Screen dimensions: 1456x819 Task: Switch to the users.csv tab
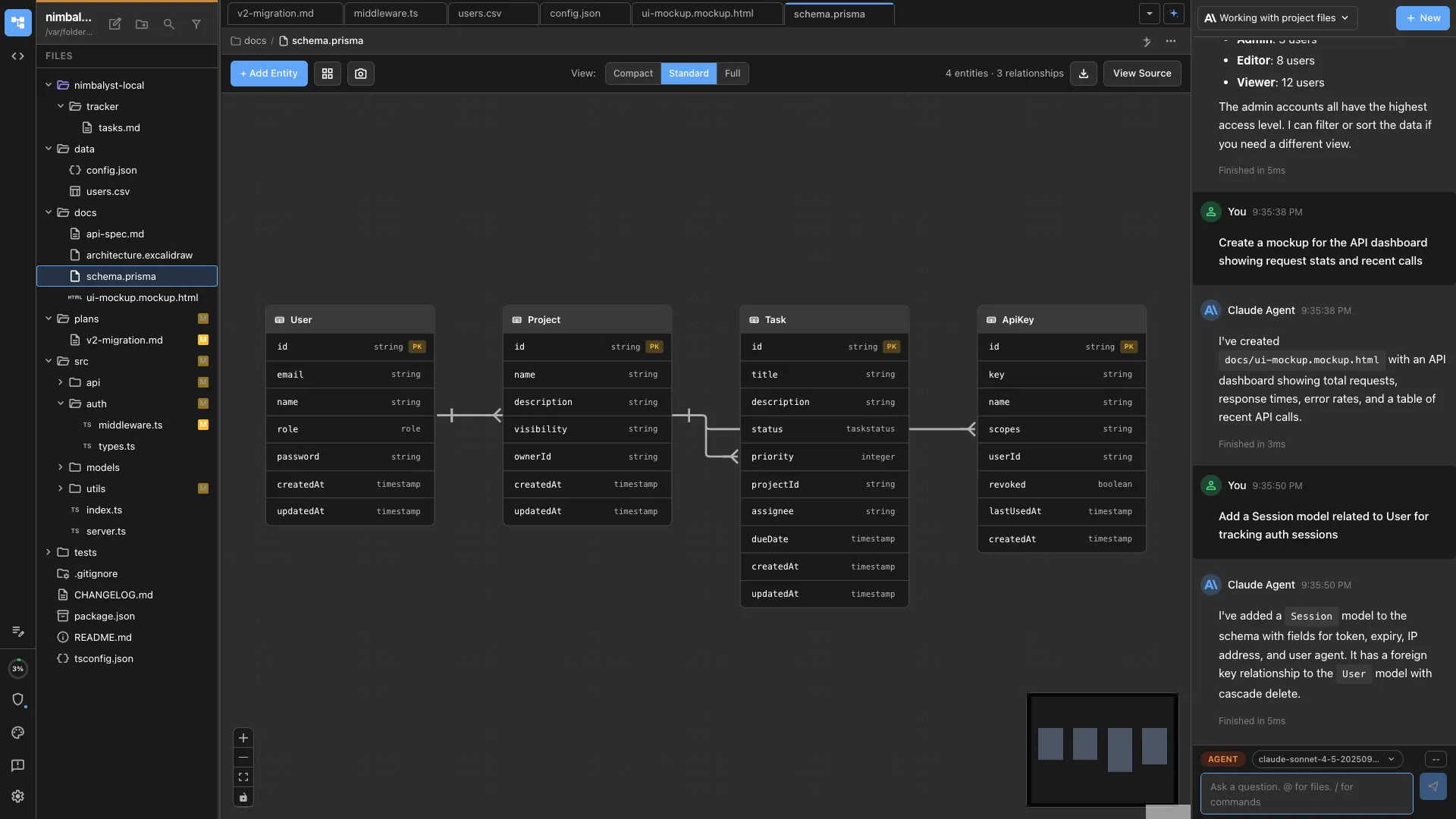pyautogui.click(x=479, y=13)
